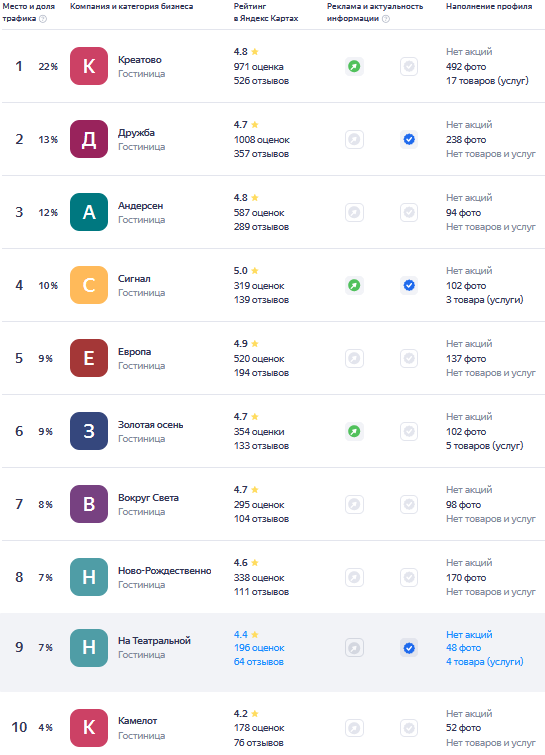The image size is (545, 755).
Task: Open the 64 отзывов link
Action: pyautogui.click(x=259, y=662)
